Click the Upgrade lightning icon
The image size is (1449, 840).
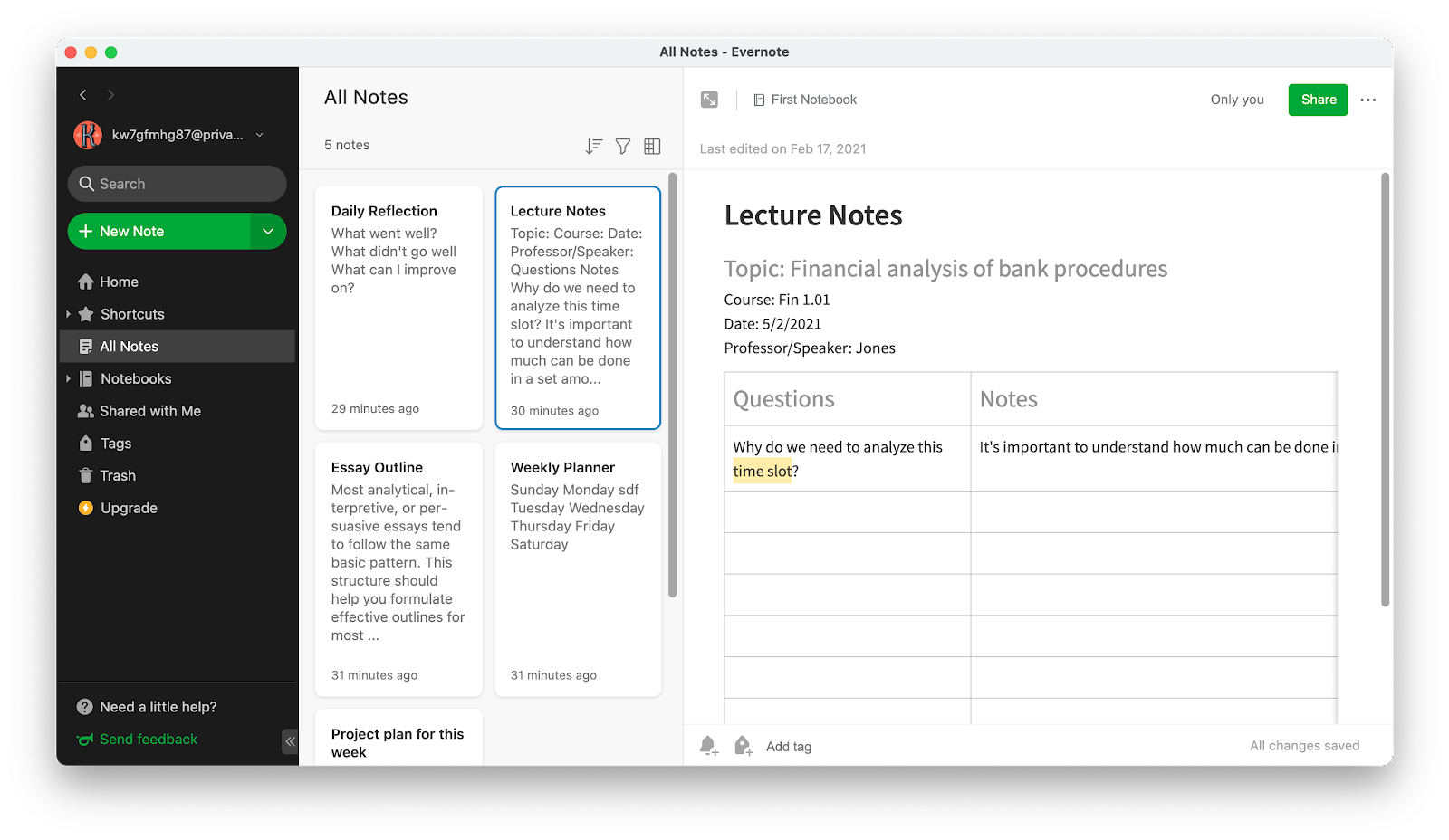coord(86,508)
